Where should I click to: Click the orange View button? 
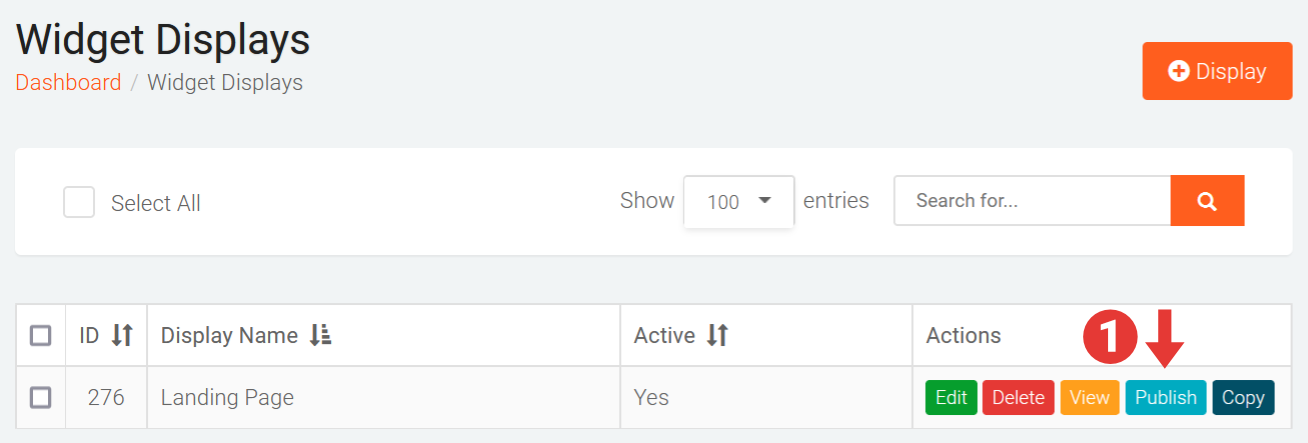click(x=1089, y=397)
